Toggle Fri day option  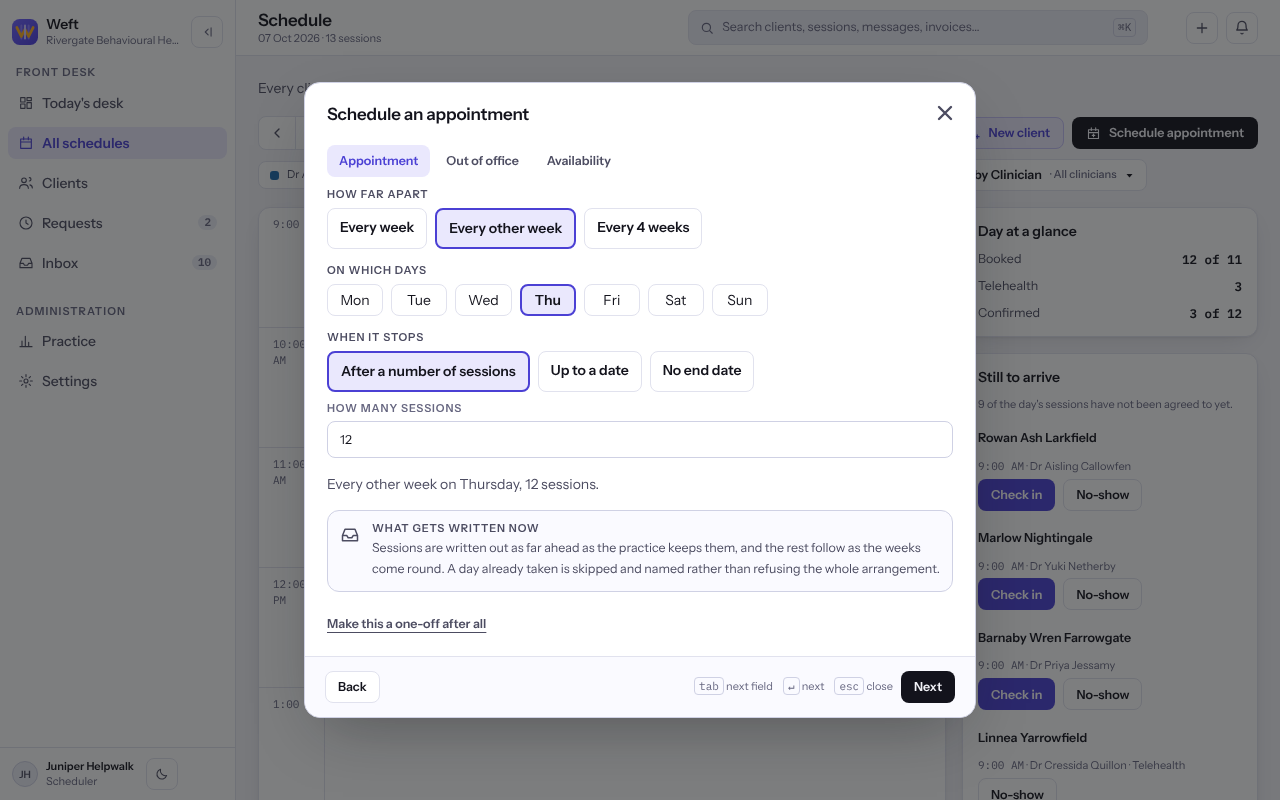(x=612, y=300)
